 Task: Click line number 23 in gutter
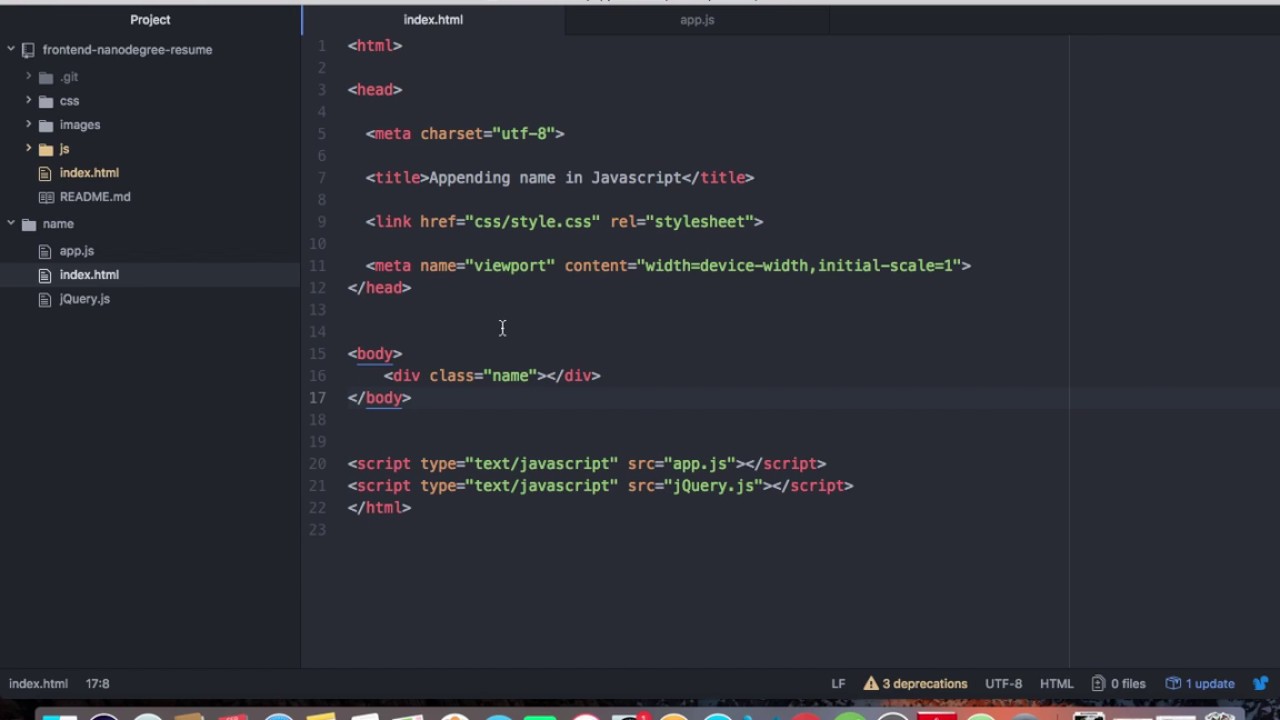click(x=318, y=530)
